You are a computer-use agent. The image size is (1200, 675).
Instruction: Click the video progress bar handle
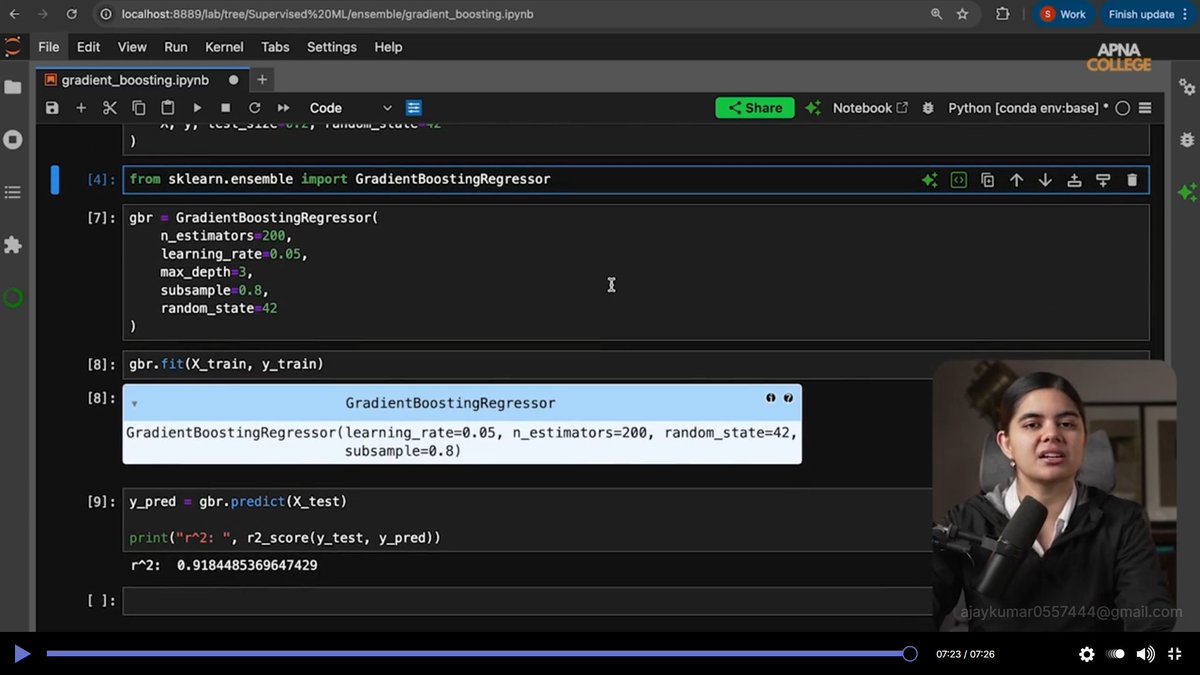(909, 654)
